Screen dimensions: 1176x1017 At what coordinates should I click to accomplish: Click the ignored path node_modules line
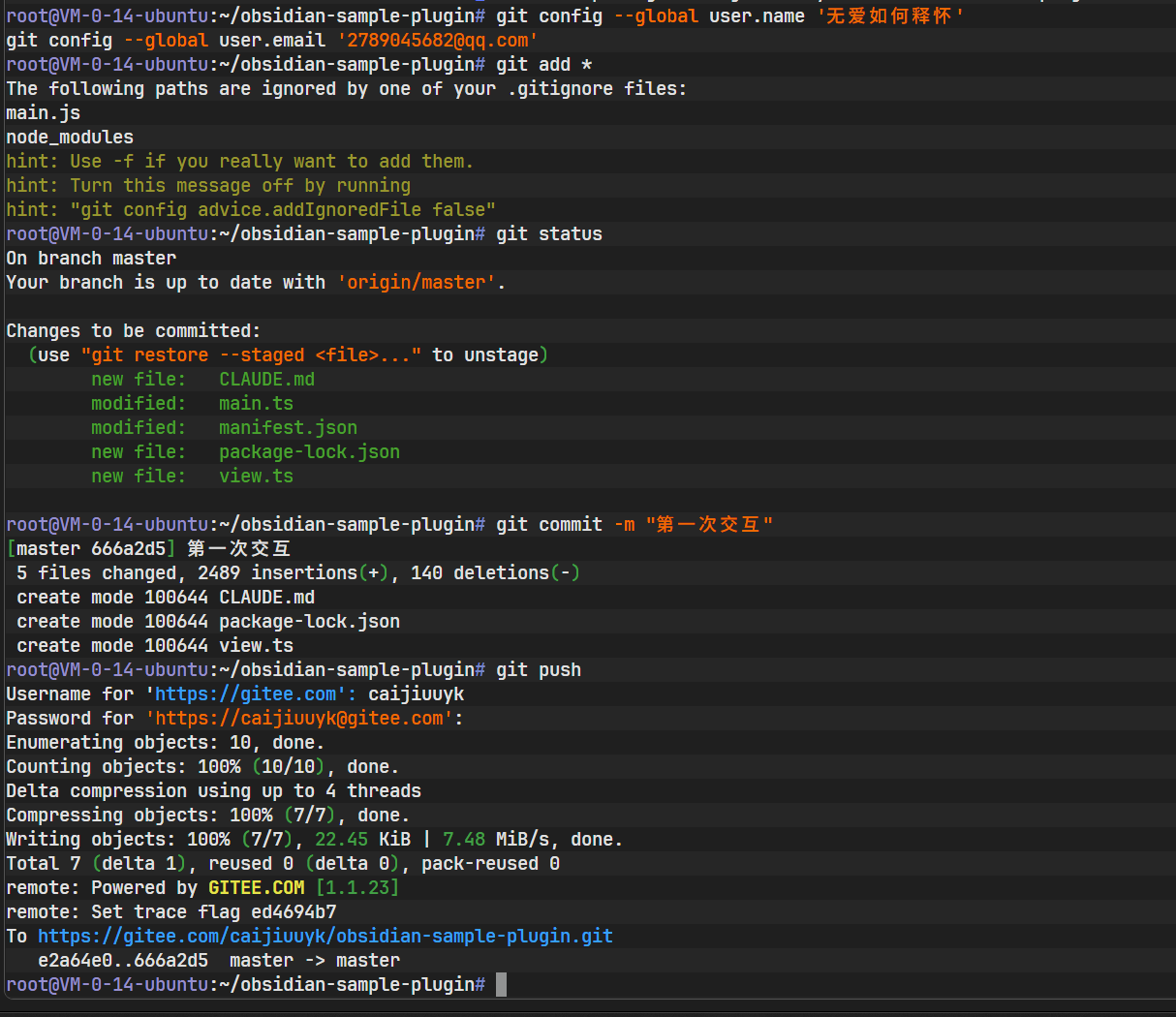(x=70, y=138)
